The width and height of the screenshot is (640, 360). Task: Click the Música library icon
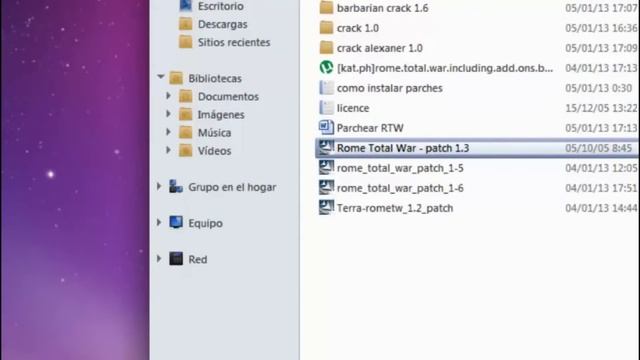(186, 132)
